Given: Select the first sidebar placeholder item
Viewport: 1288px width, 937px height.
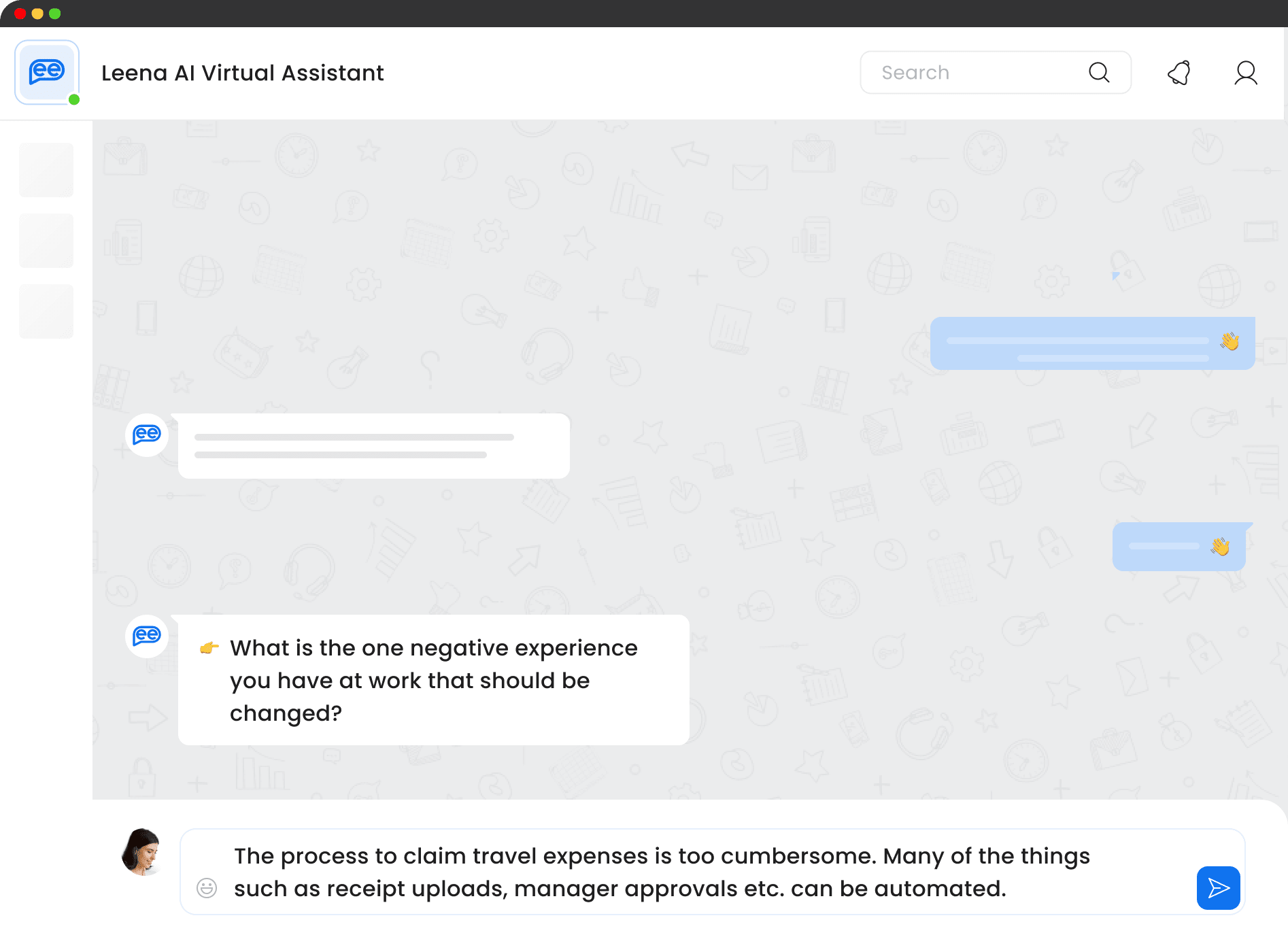Looking at the screenshot, I should [46, 170].
